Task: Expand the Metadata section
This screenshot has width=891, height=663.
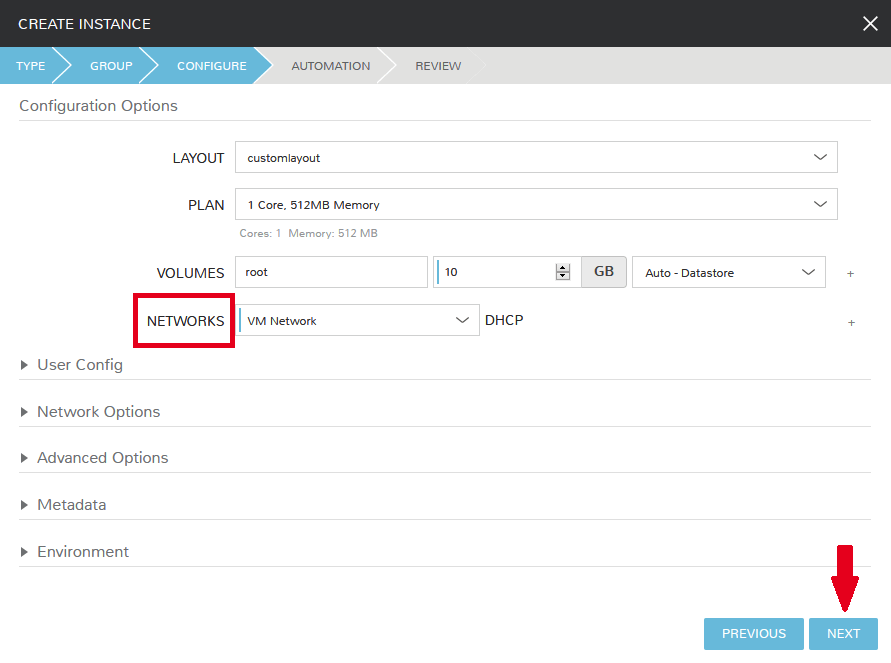Action: pyautogui.click(x=71, y=505)
